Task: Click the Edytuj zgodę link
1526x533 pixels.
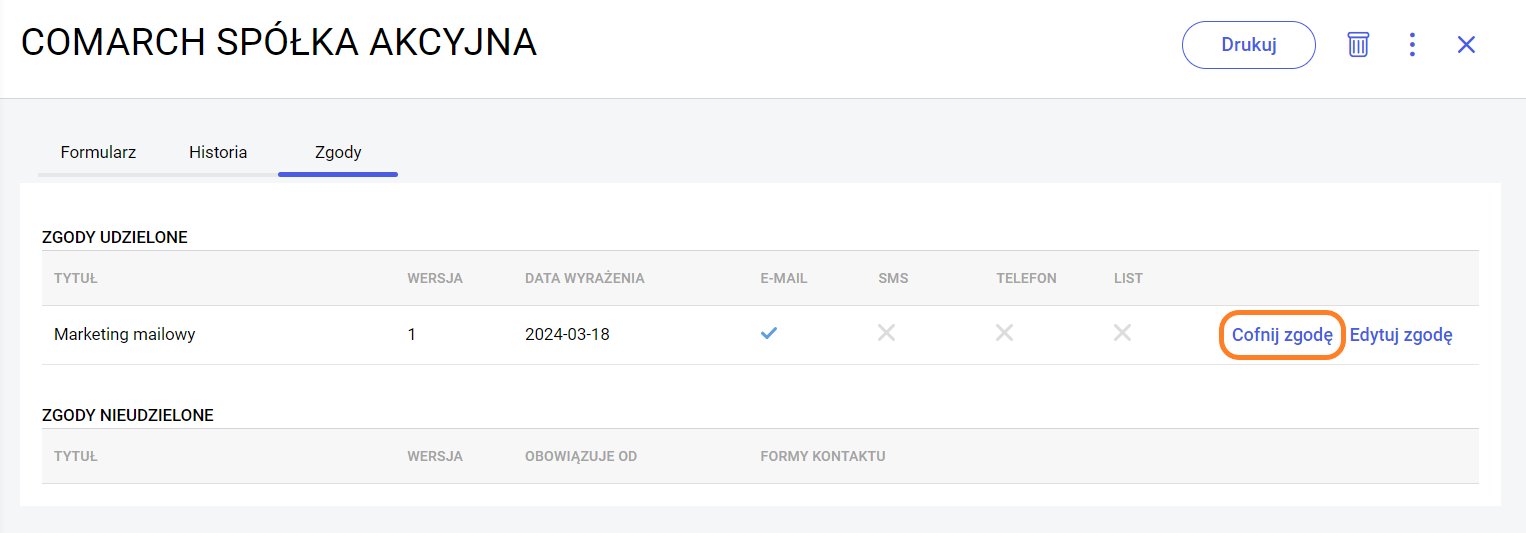Action: [1400, 335]
